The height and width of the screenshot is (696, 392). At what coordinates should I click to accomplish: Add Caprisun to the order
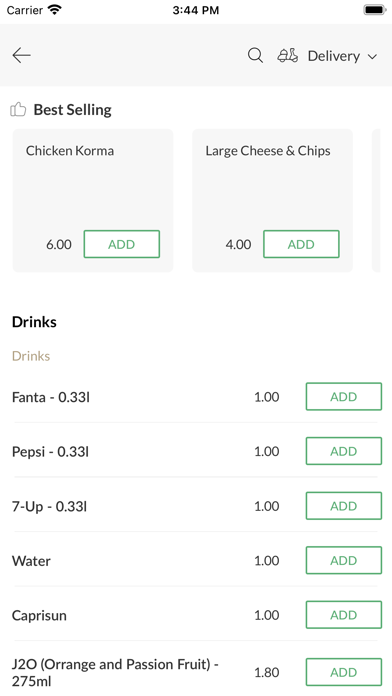coord(344,615)
